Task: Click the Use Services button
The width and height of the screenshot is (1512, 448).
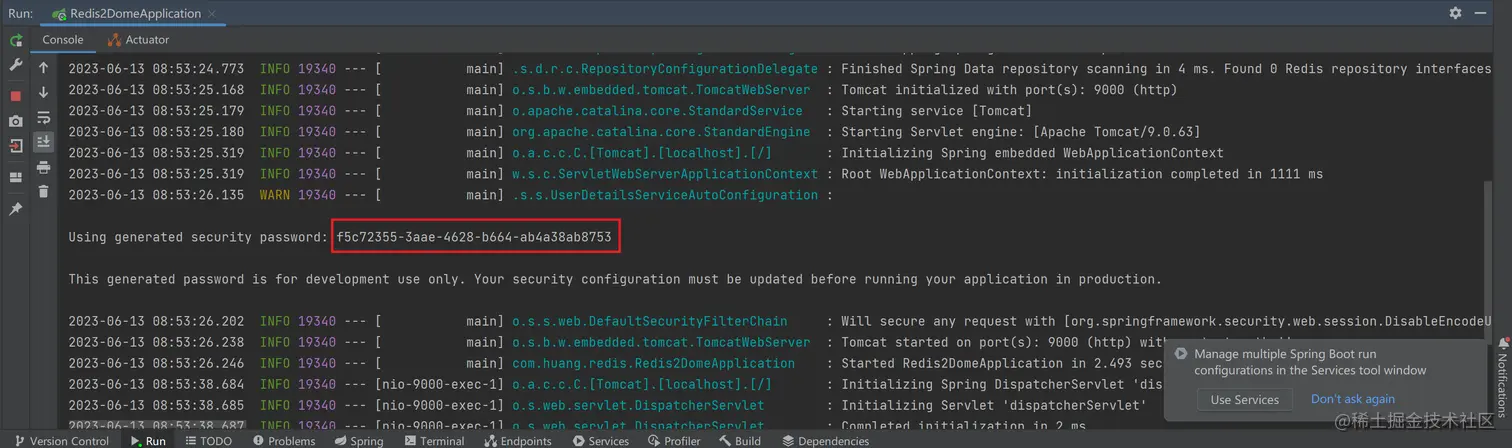Action: tap(1244, 399)
